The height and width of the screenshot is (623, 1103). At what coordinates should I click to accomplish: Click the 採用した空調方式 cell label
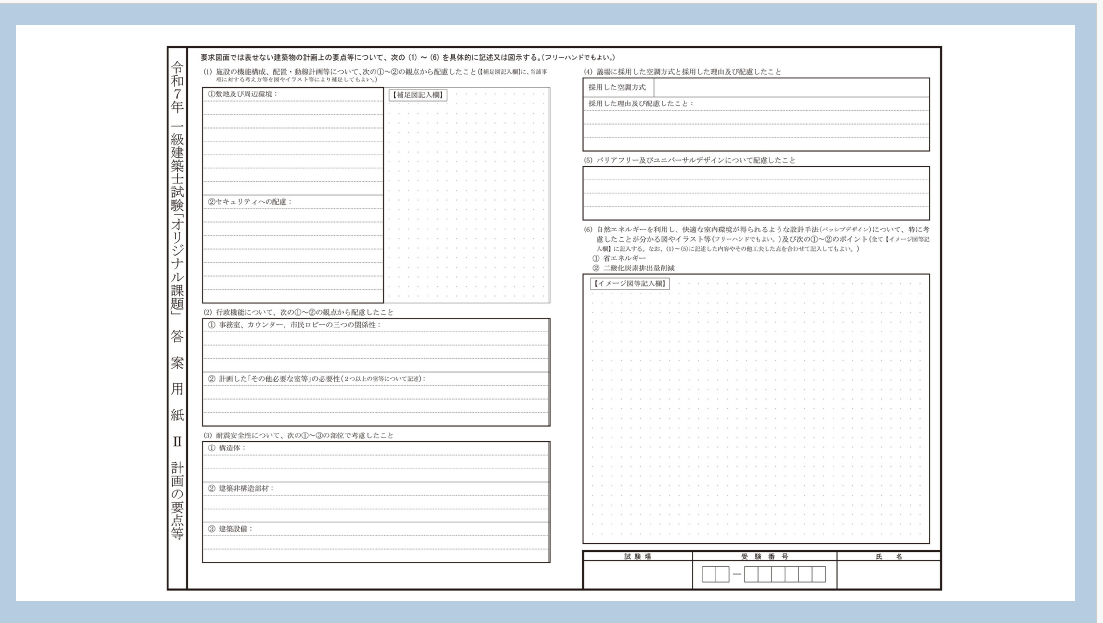(618, 87)
